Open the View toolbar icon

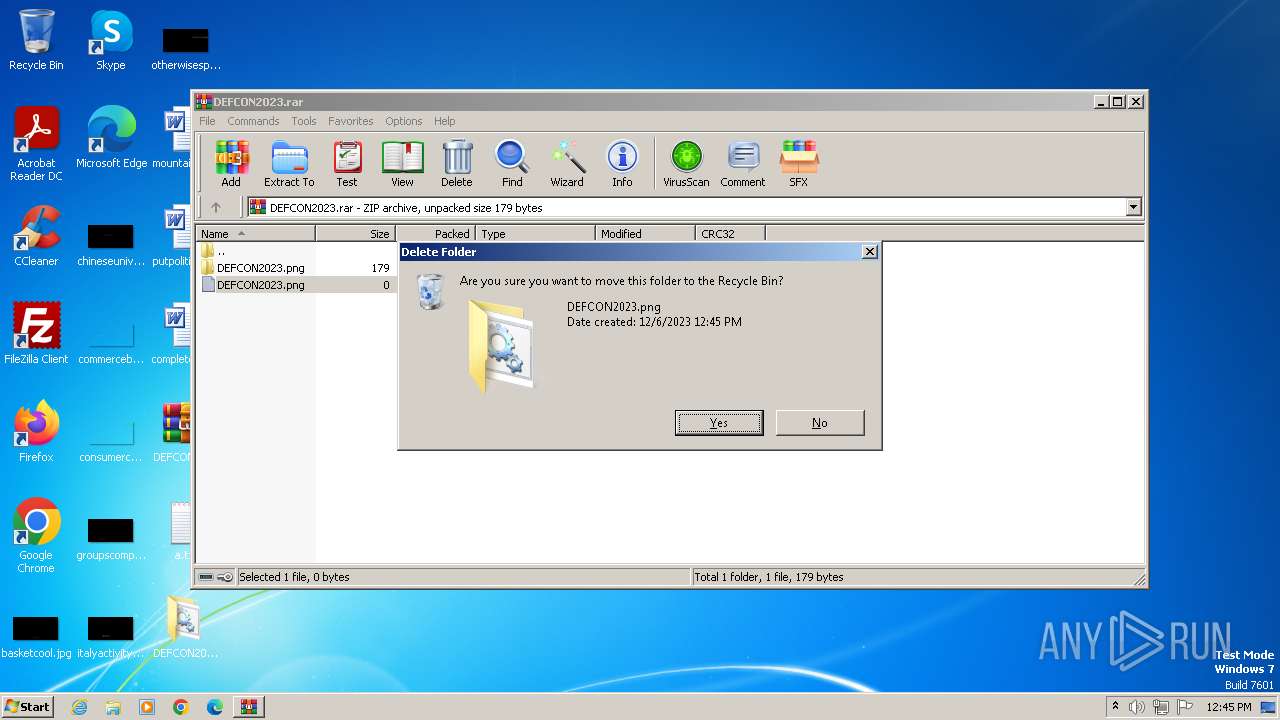pyautogui.click(x=402, y=164)
